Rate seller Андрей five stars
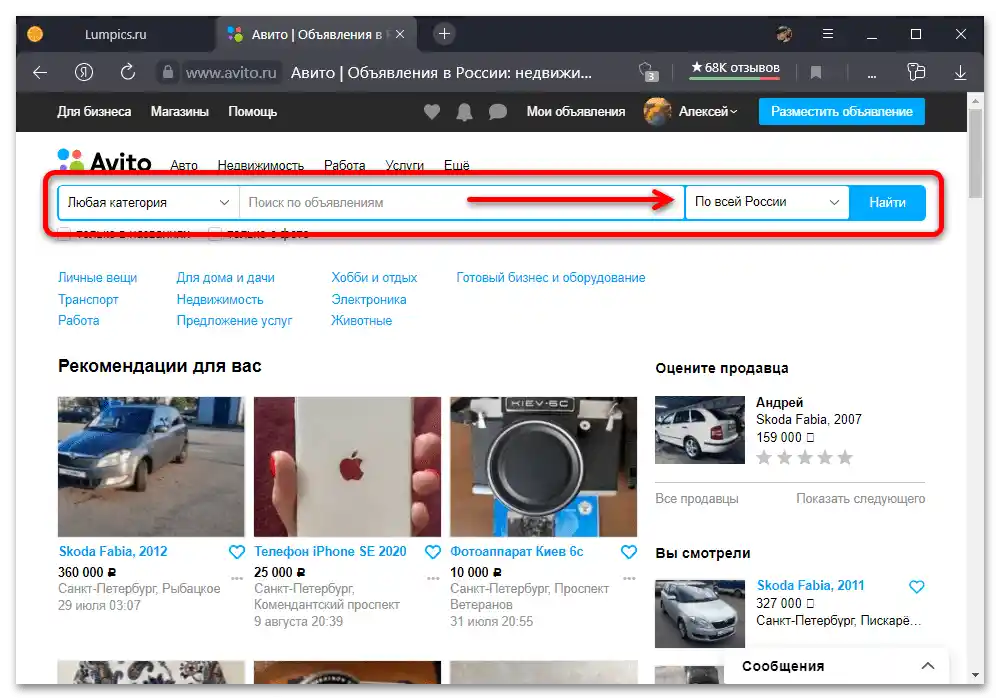This screenshot has width=1000, height=700. [x=845, y=458]
